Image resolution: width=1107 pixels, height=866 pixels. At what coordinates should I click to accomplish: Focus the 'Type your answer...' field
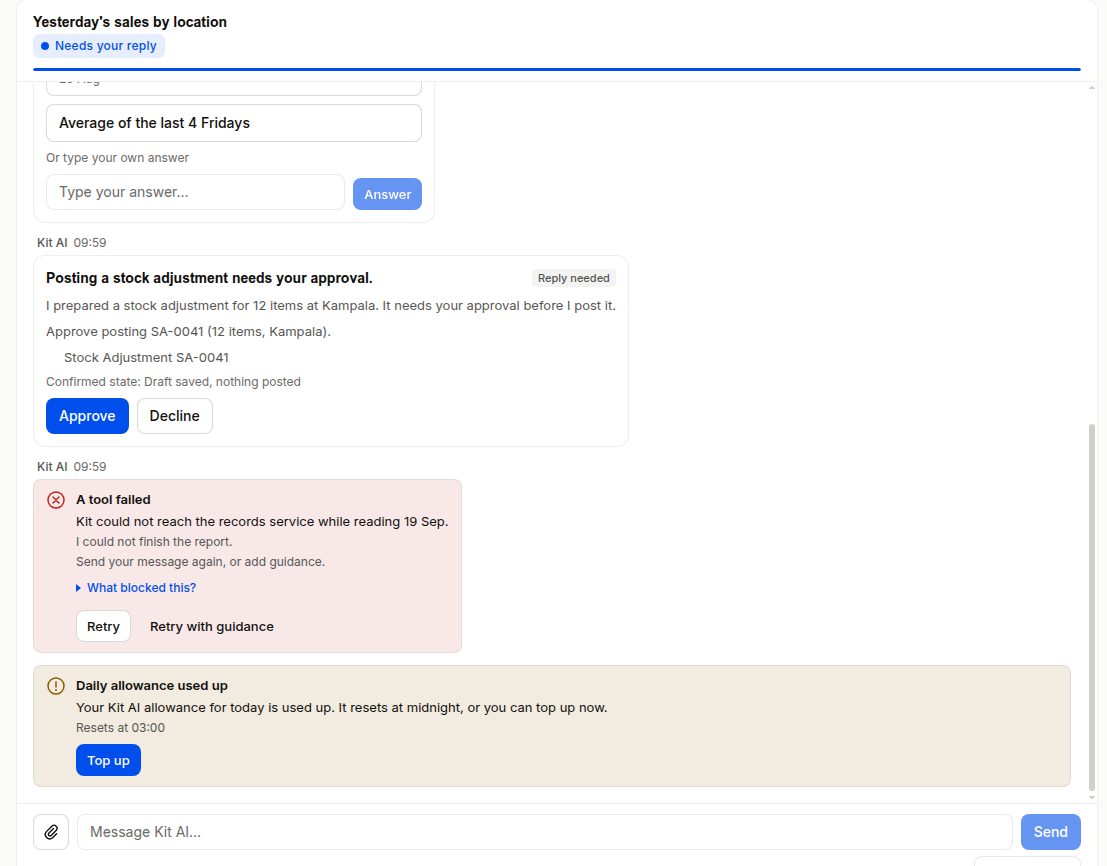click(195, 192)
